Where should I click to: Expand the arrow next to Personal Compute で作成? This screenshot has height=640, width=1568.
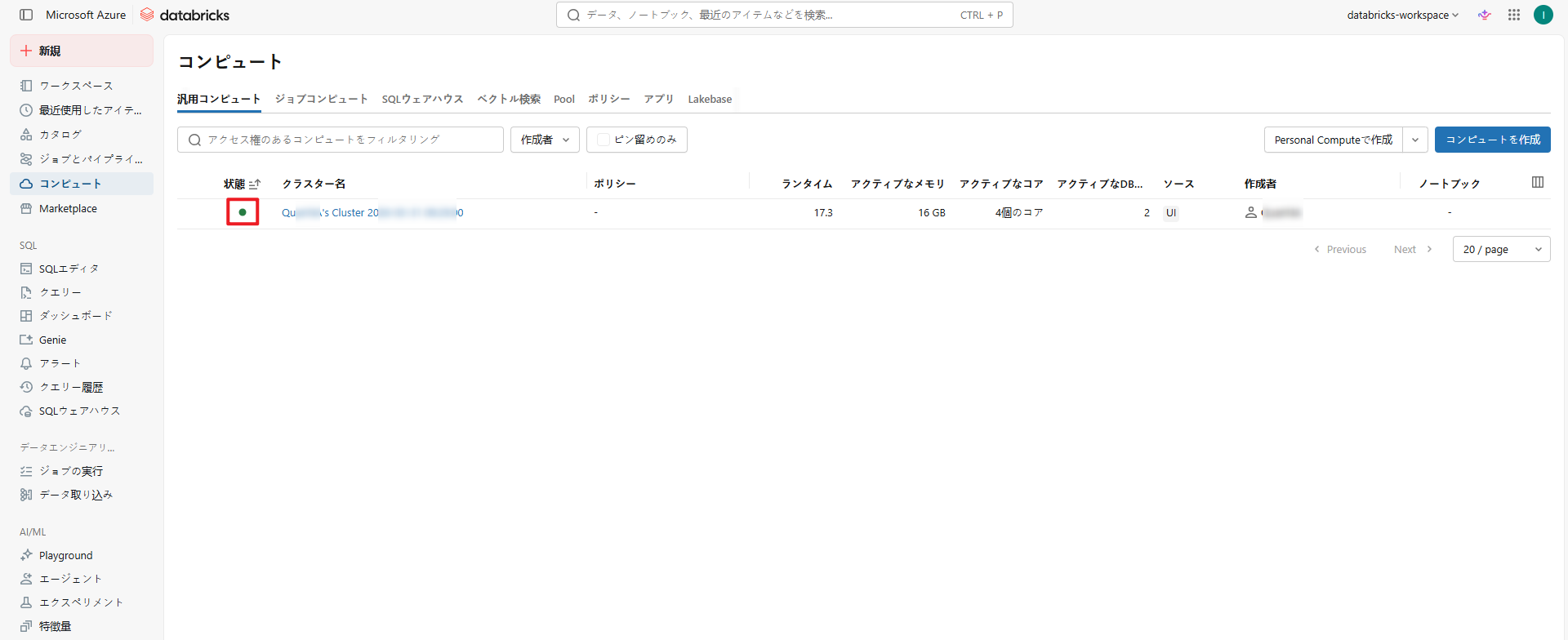pos(1415,140)
